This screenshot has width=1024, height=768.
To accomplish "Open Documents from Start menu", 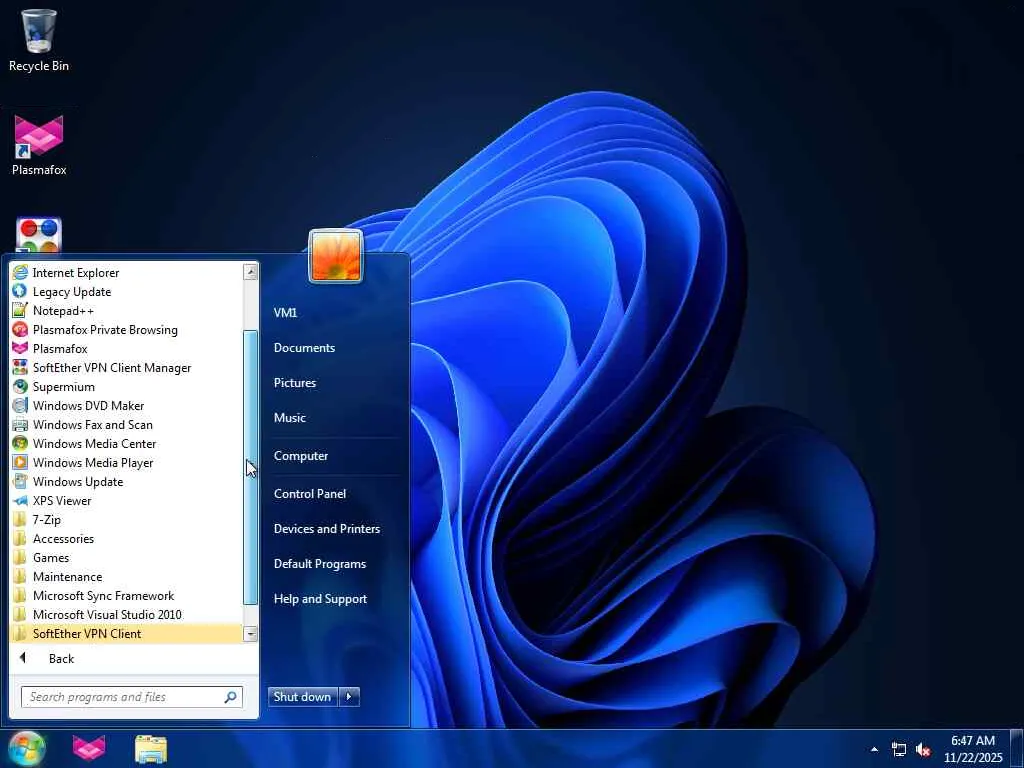I will [304, 348].
